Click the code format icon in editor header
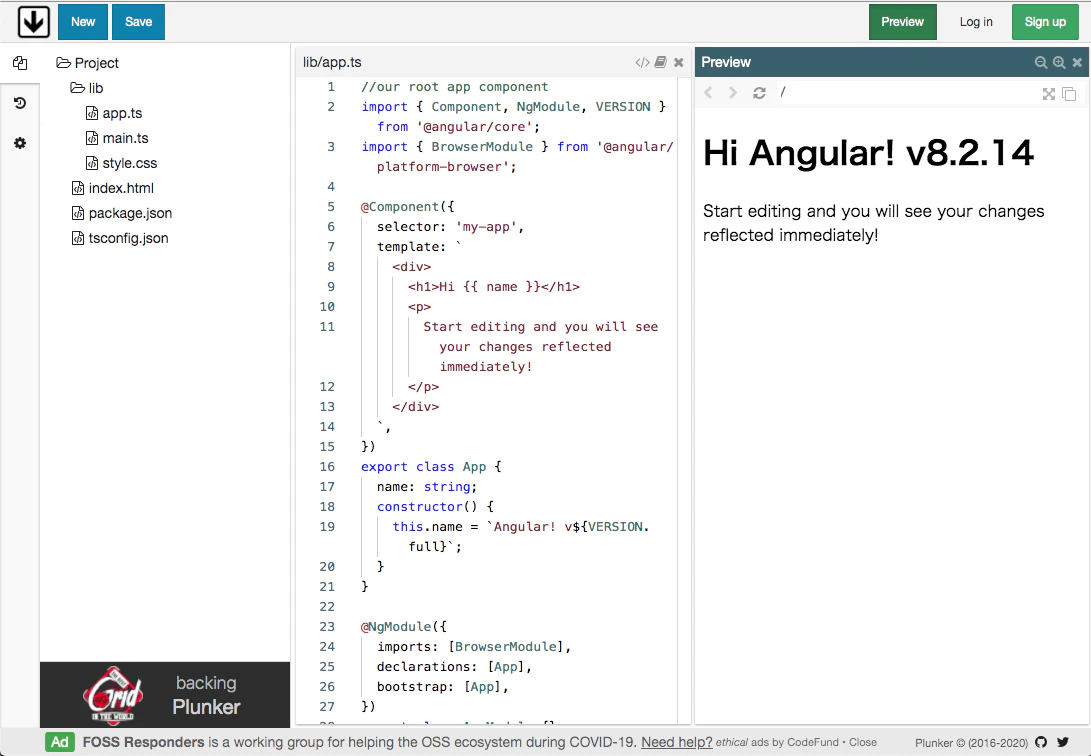 tap(642, 63)
